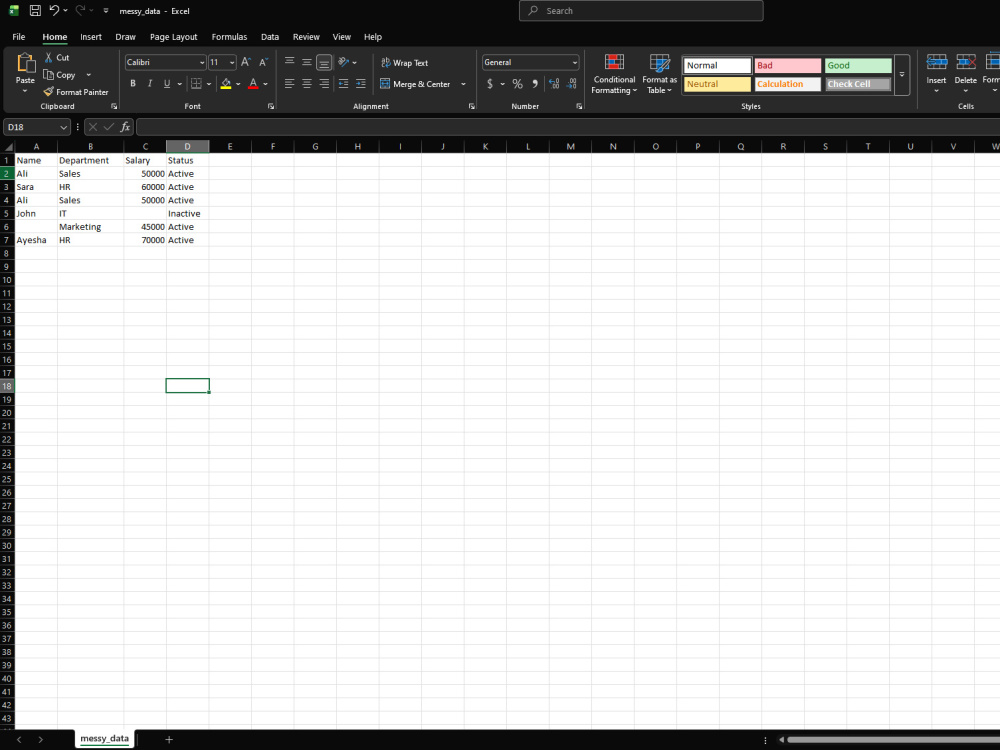
Task: Cut the selection with the scissors icon
Action: coord(48,57)
